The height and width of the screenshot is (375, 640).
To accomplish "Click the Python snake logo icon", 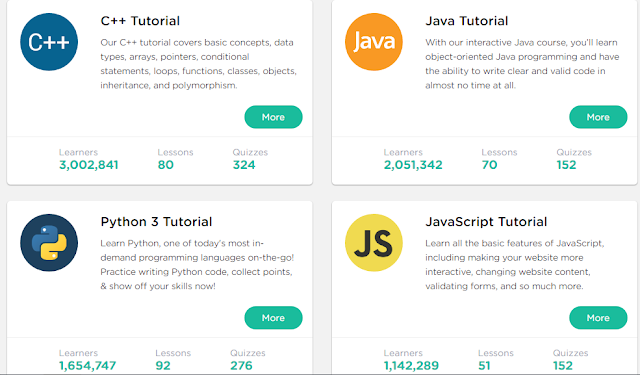I will coord(49,243).
